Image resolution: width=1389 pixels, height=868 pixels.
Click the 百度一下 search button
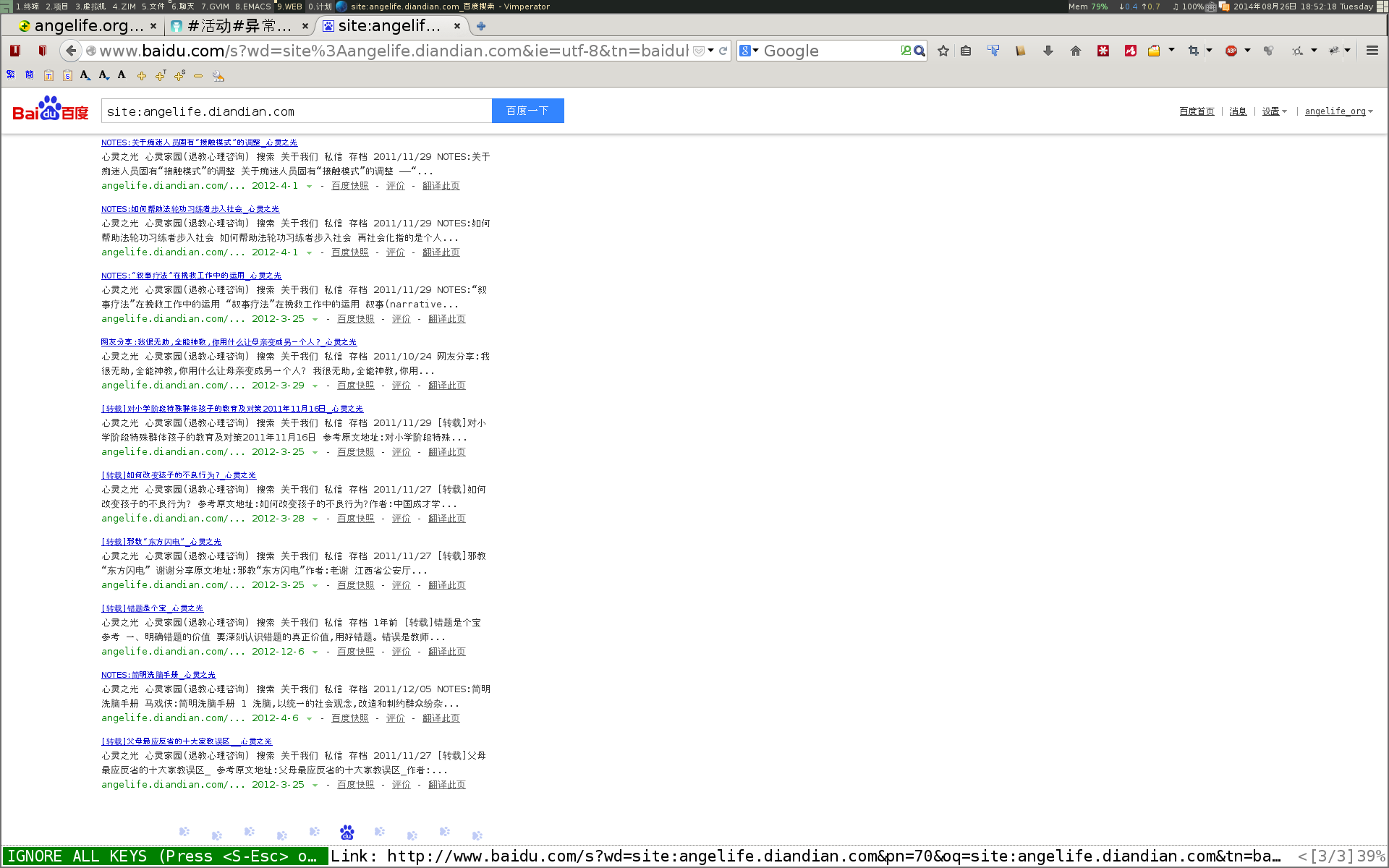(527, 111)
